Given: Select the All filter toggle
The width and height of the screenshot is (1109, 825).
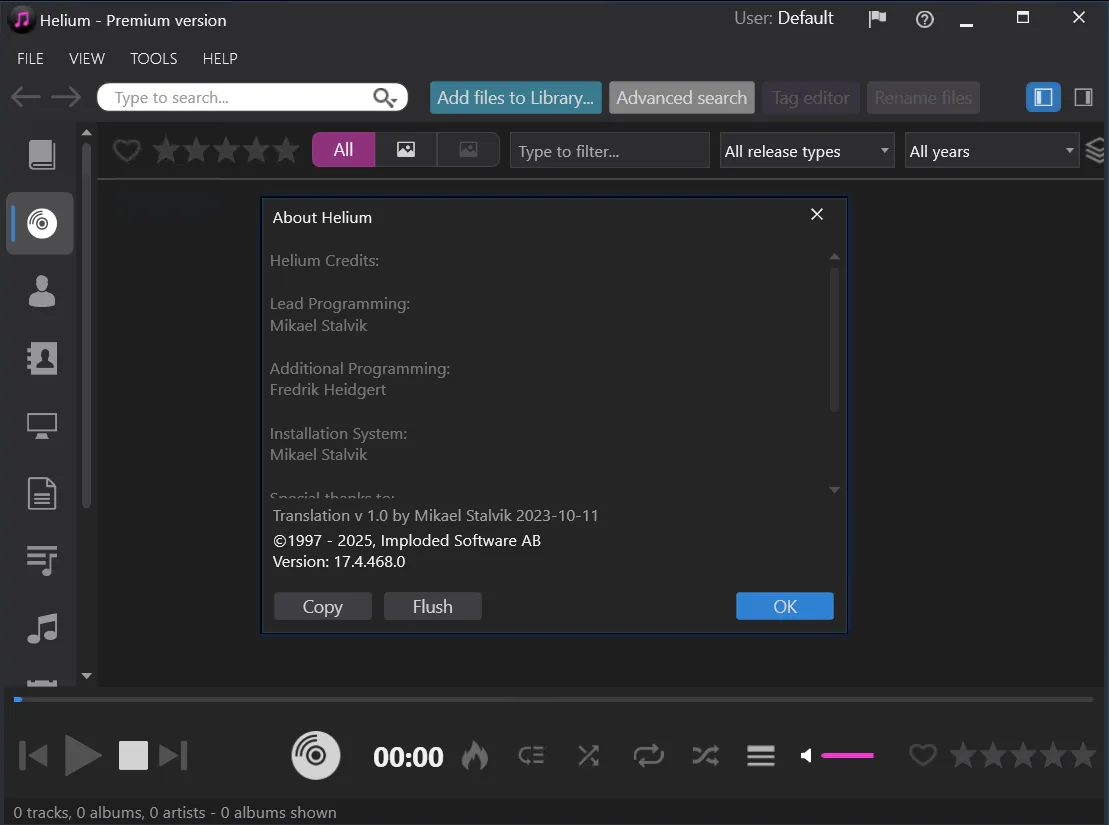Looking at the screenshot, I should [344, 150].
